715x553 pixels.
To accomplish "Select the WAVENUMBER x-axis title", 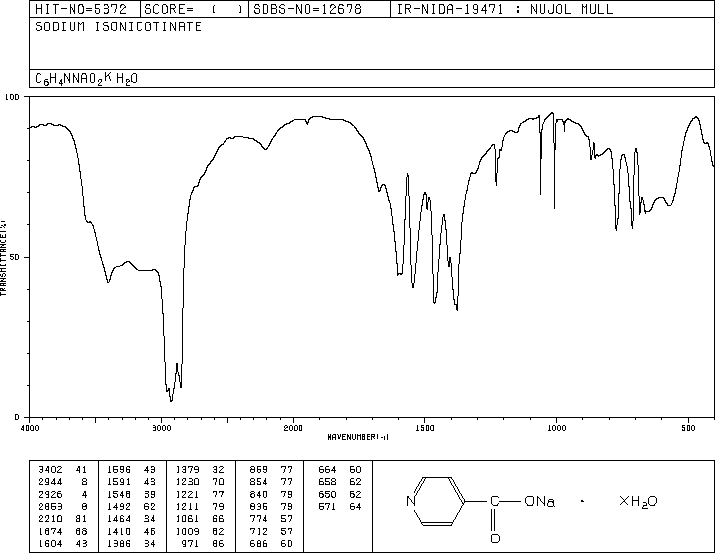I will [358, 437].
